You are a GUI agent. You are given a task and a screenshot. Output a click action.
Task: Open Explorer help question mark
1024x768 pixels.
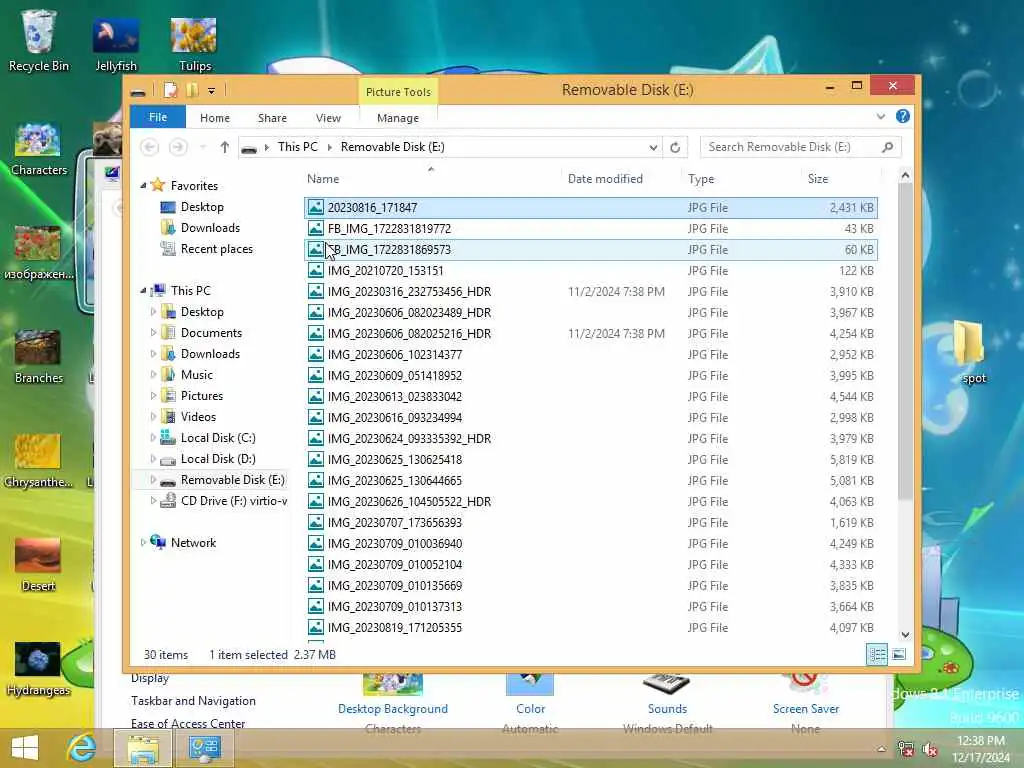pos(903,116)
